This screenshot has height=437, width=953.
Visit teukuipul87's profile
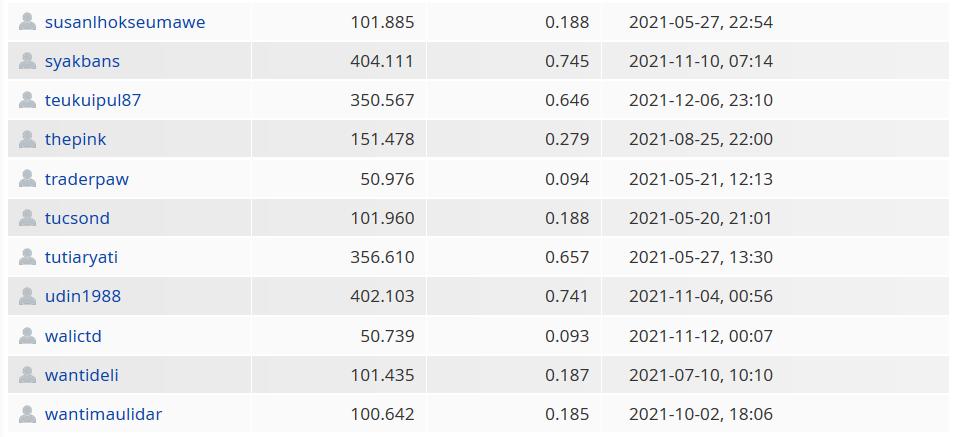tap(93, 100)
